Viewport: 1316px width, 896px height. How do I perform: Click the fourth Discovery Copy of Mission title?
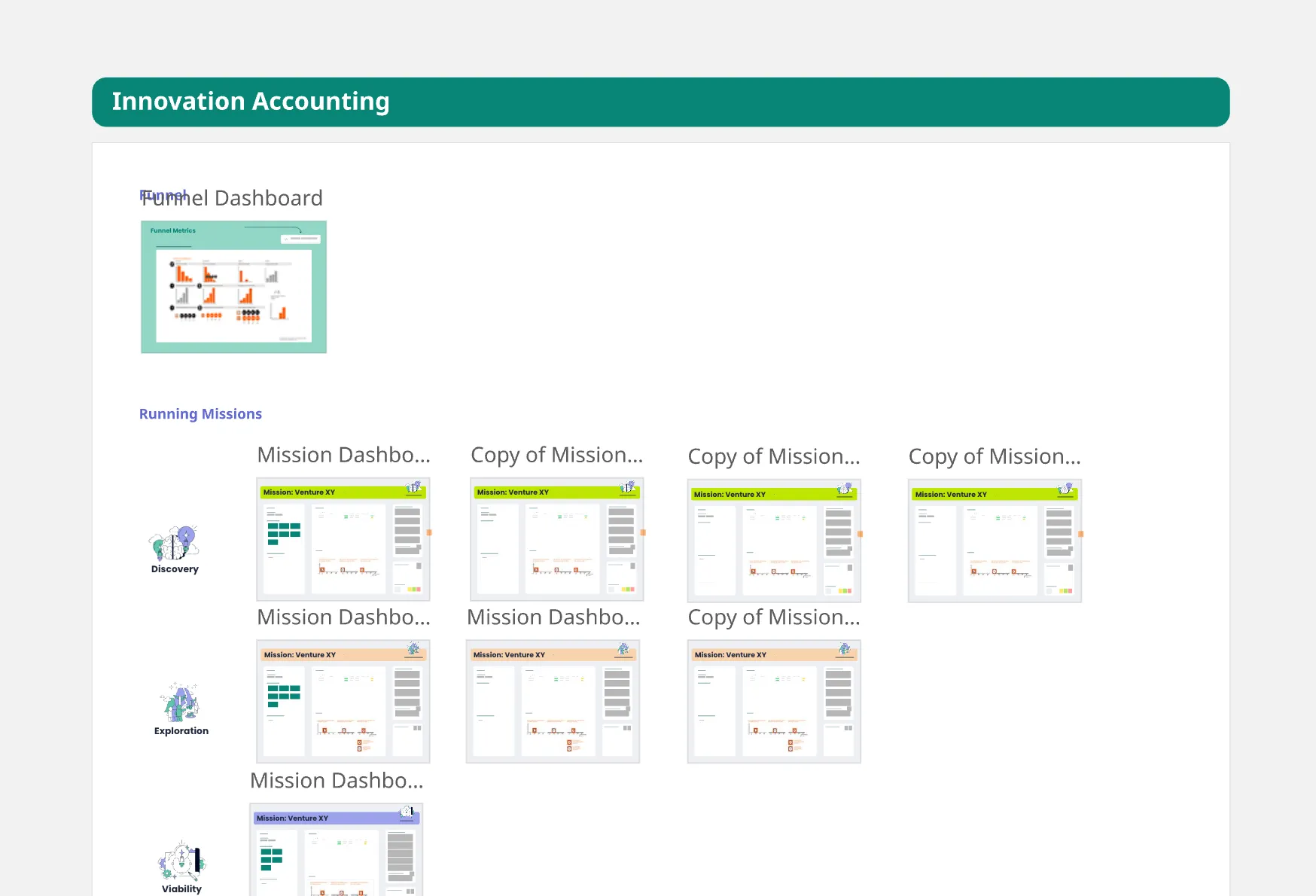click(995, 457)
